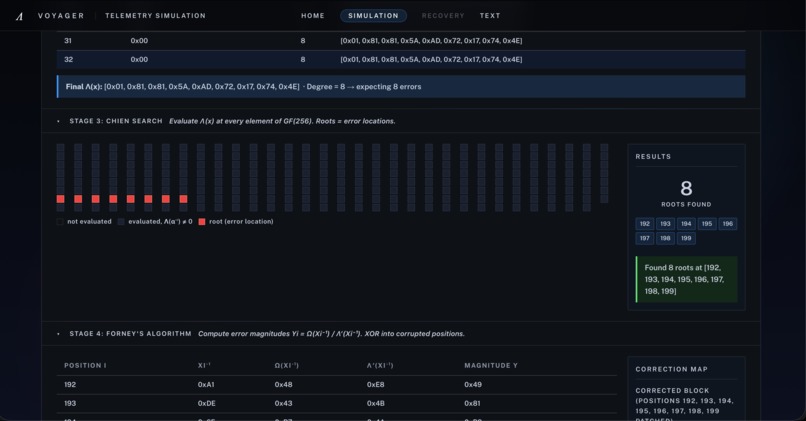The width and height of the screenshot is (806, 421).
Task: Click the second red root cell from the left
Action: (78, 199)
